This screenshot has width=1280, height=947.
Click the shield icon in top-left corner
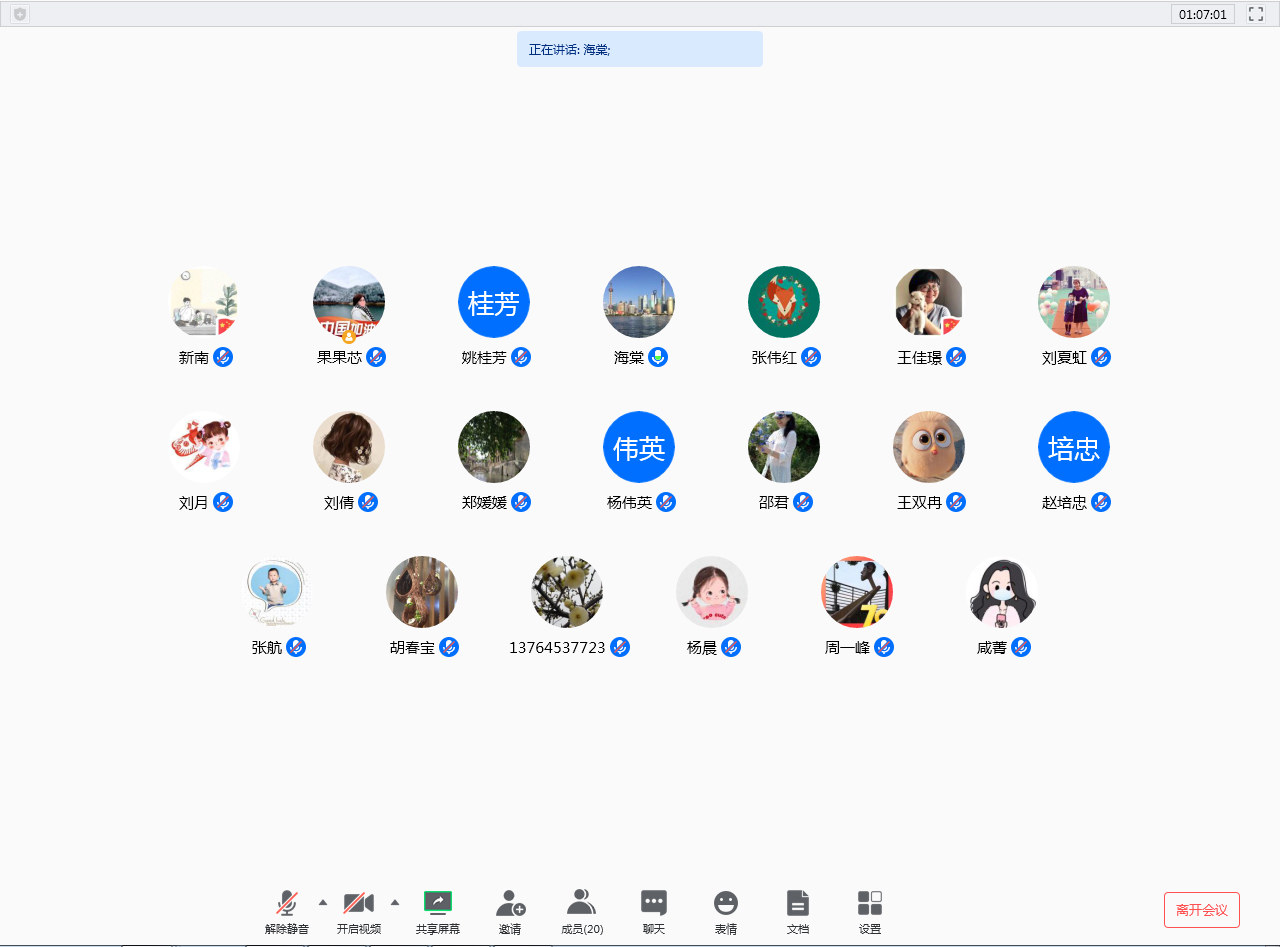pos(18,14)
